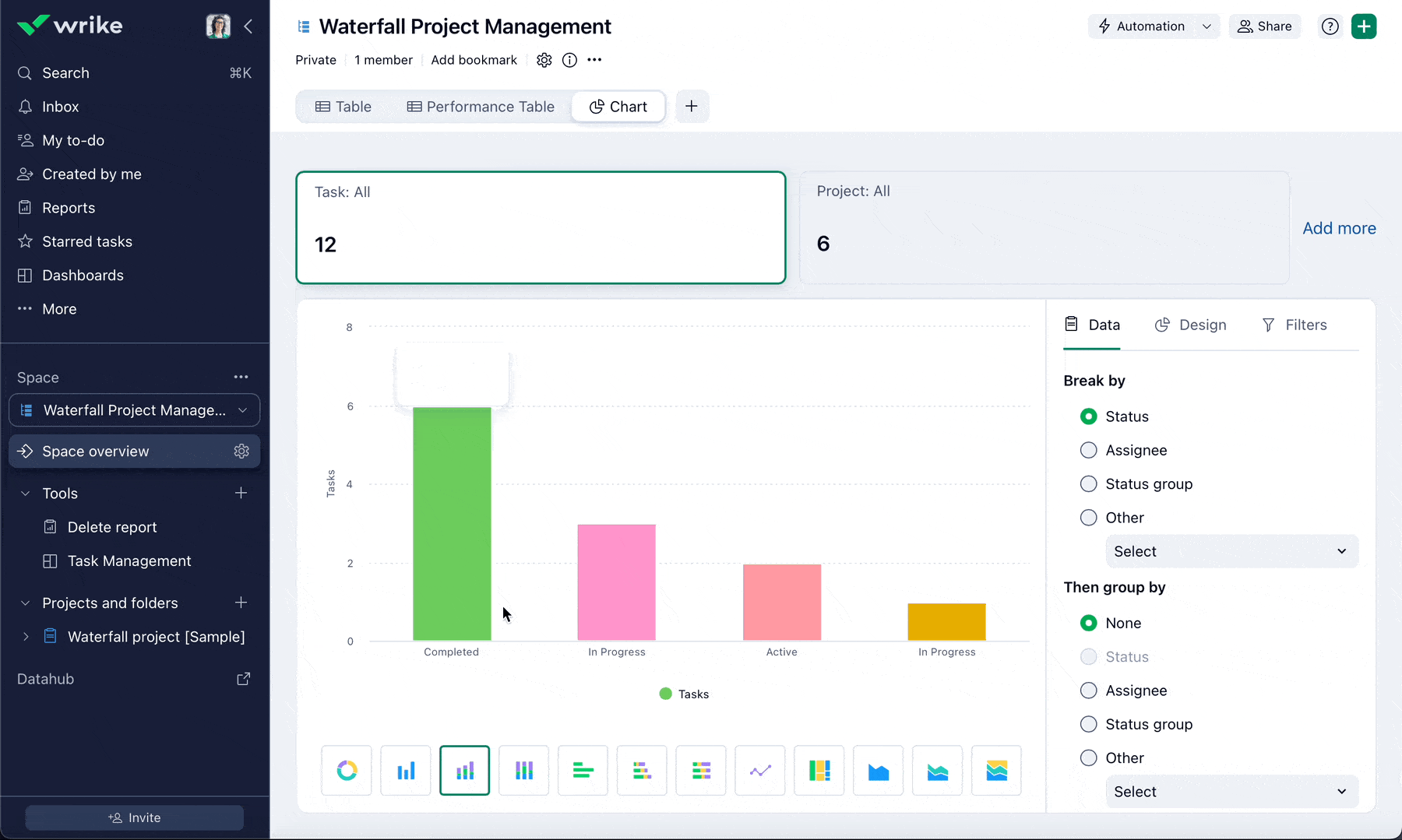The image size is (1402, 840).
Task: Select the line chart type
Action: [x=760, y=771]
